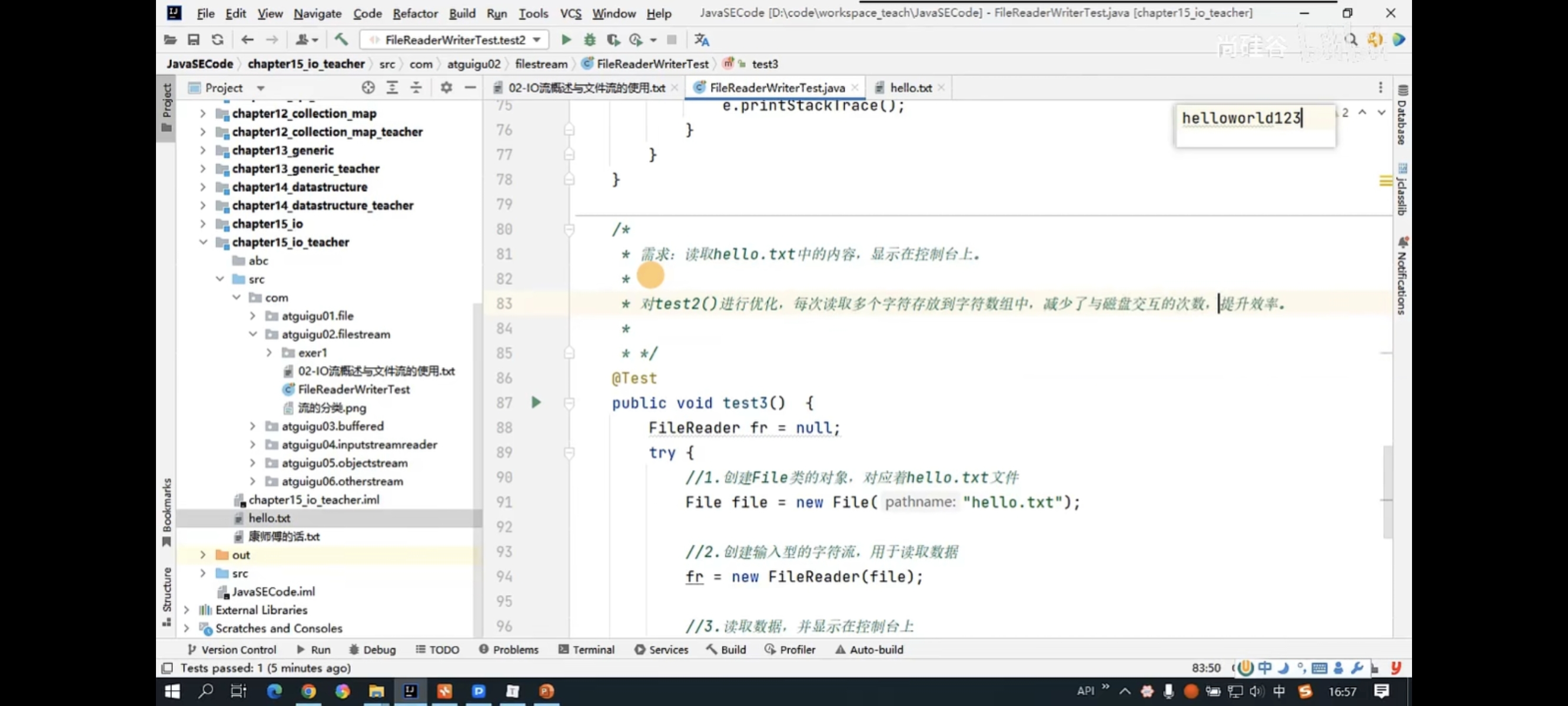The height and width of the screenshot is (706, 1568).
Task: Toggle fold marker at line 80 comment
Action: click(569, 229)
